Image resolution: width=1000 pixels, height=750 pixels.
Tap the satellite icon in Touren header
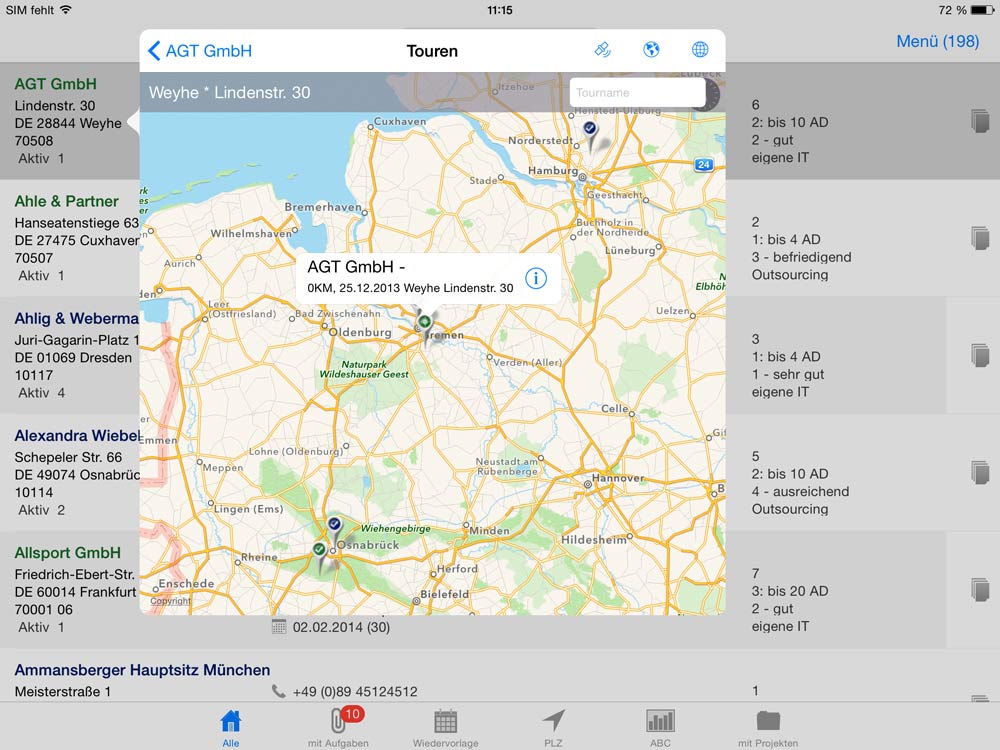coord(603,50)
